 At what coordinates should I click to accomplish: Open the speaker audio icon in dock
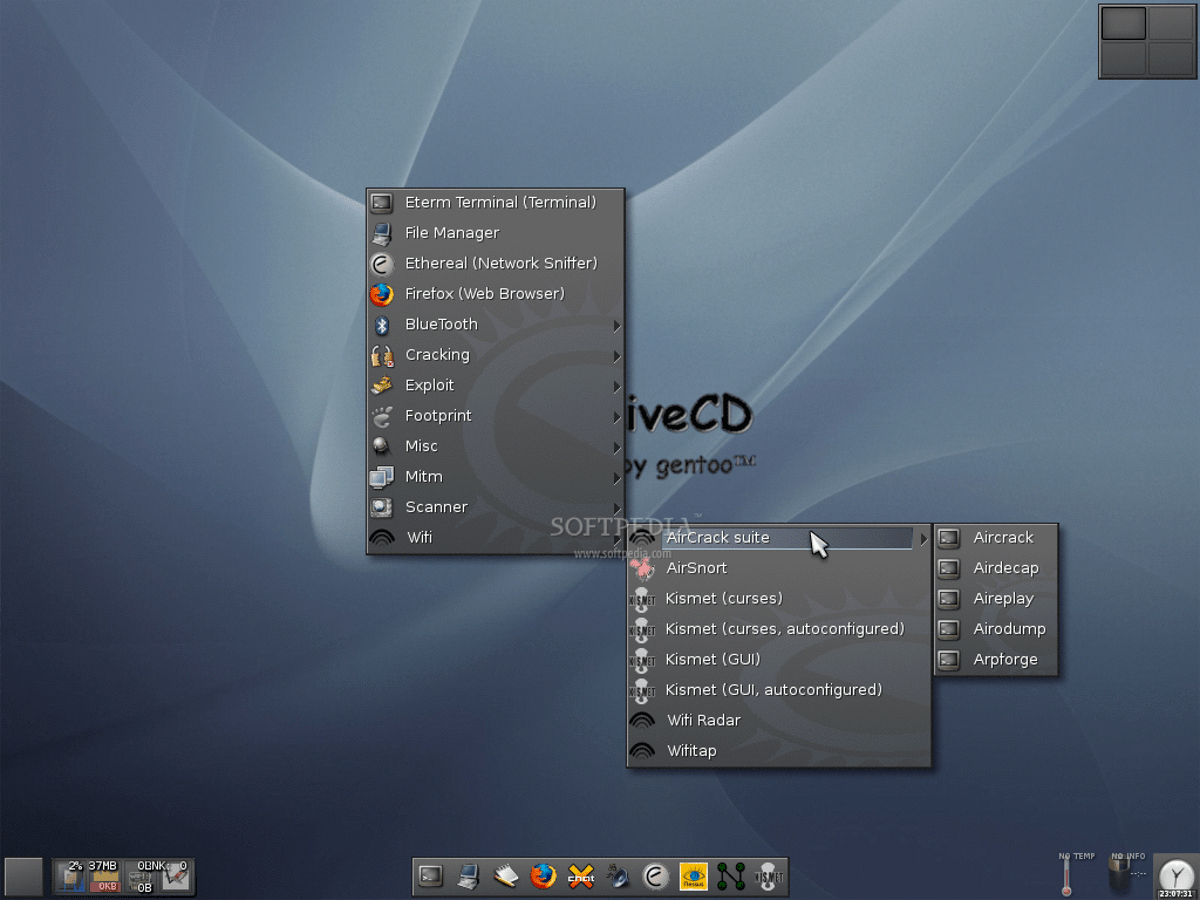(x=618, y=877)
